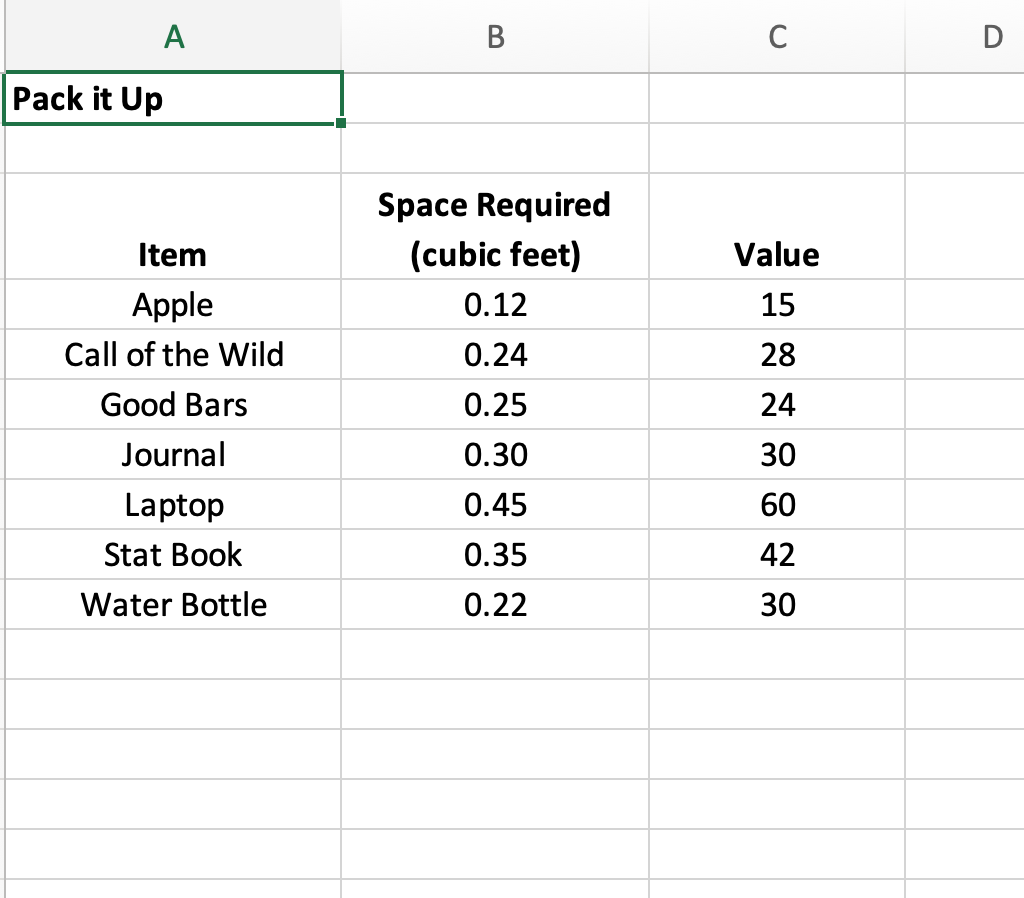Select the 'Item' header cell
Screen dimensions: 1024x898
coord(173,226)
